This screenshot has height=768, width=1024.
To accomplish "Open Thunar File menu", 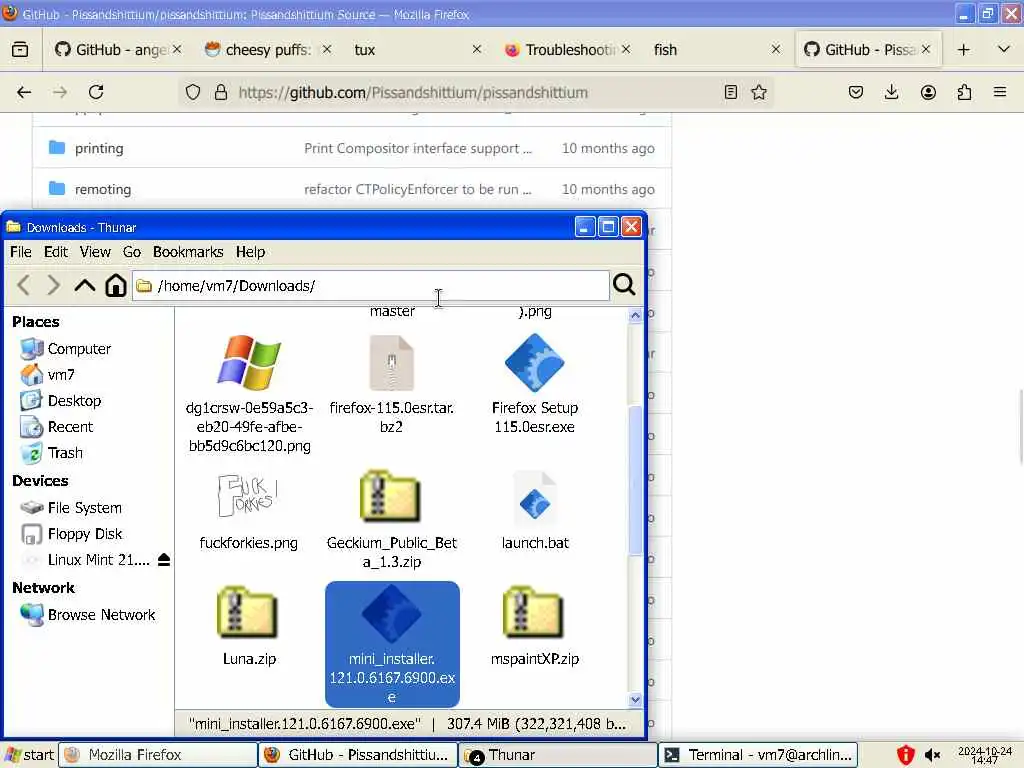I will (20, 252).
